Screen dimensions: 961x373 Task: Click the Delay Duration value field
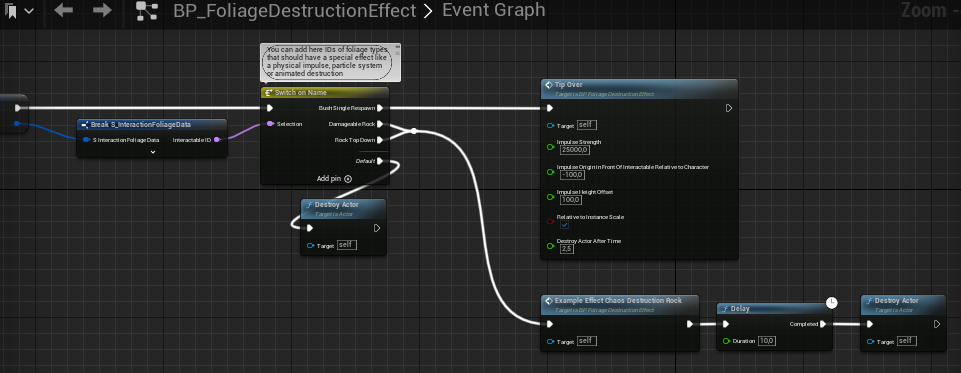(767, 341)
